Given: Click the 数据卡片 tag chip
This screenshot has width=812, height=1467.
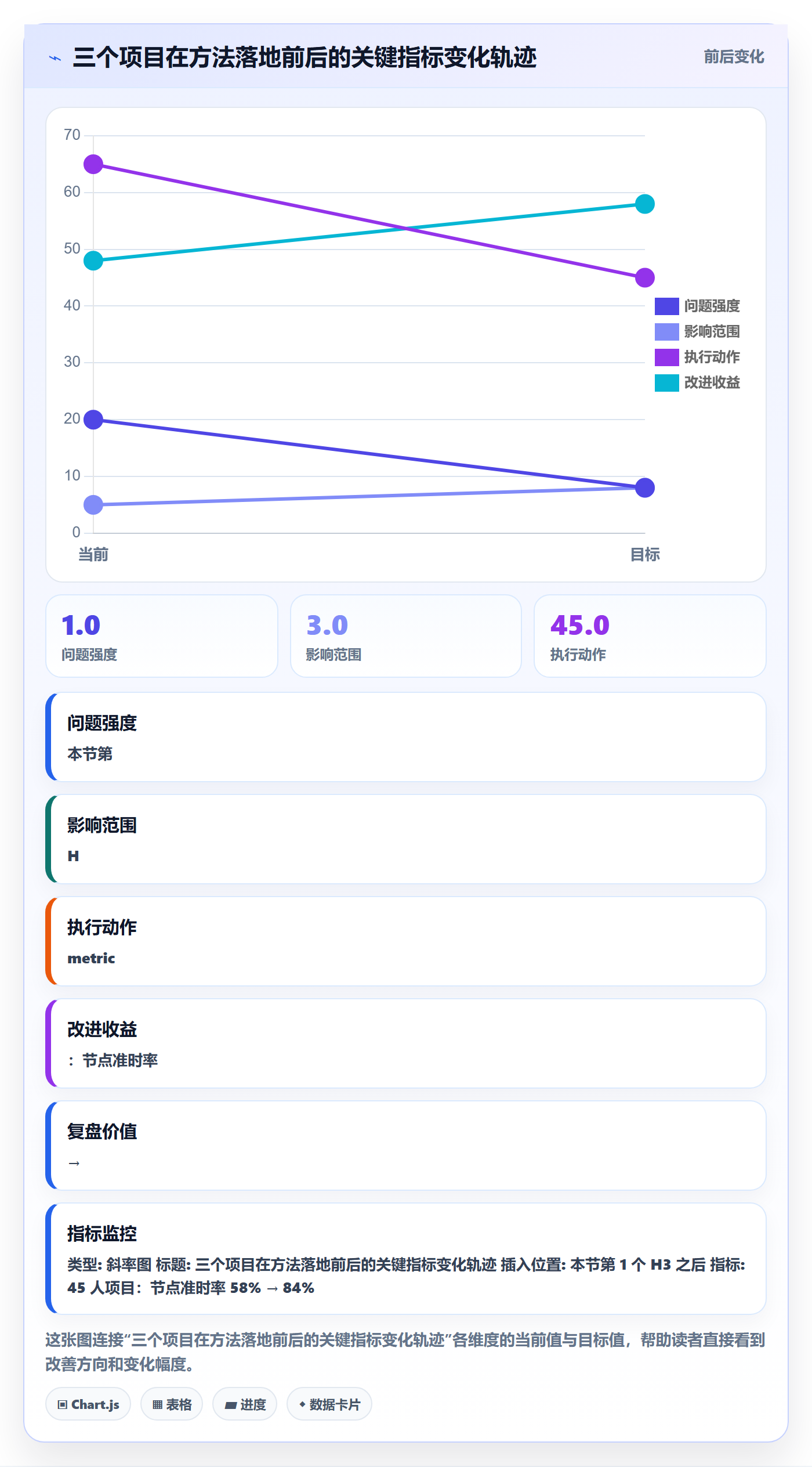Looking at the screenshot, I should pos(329,1404).
